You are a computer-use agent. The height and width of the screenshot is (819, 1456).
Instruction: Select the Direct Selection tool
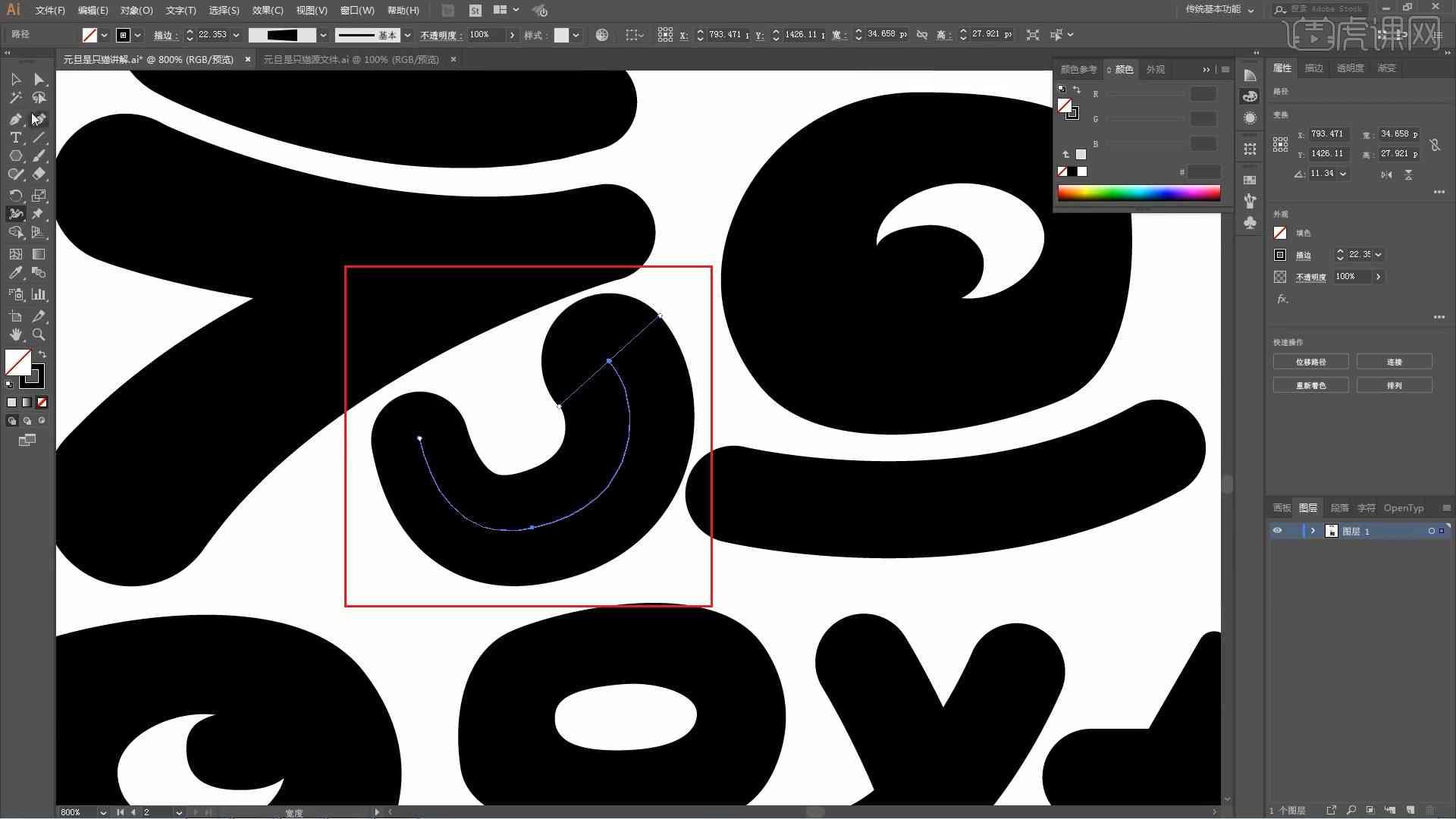point(39,79)
